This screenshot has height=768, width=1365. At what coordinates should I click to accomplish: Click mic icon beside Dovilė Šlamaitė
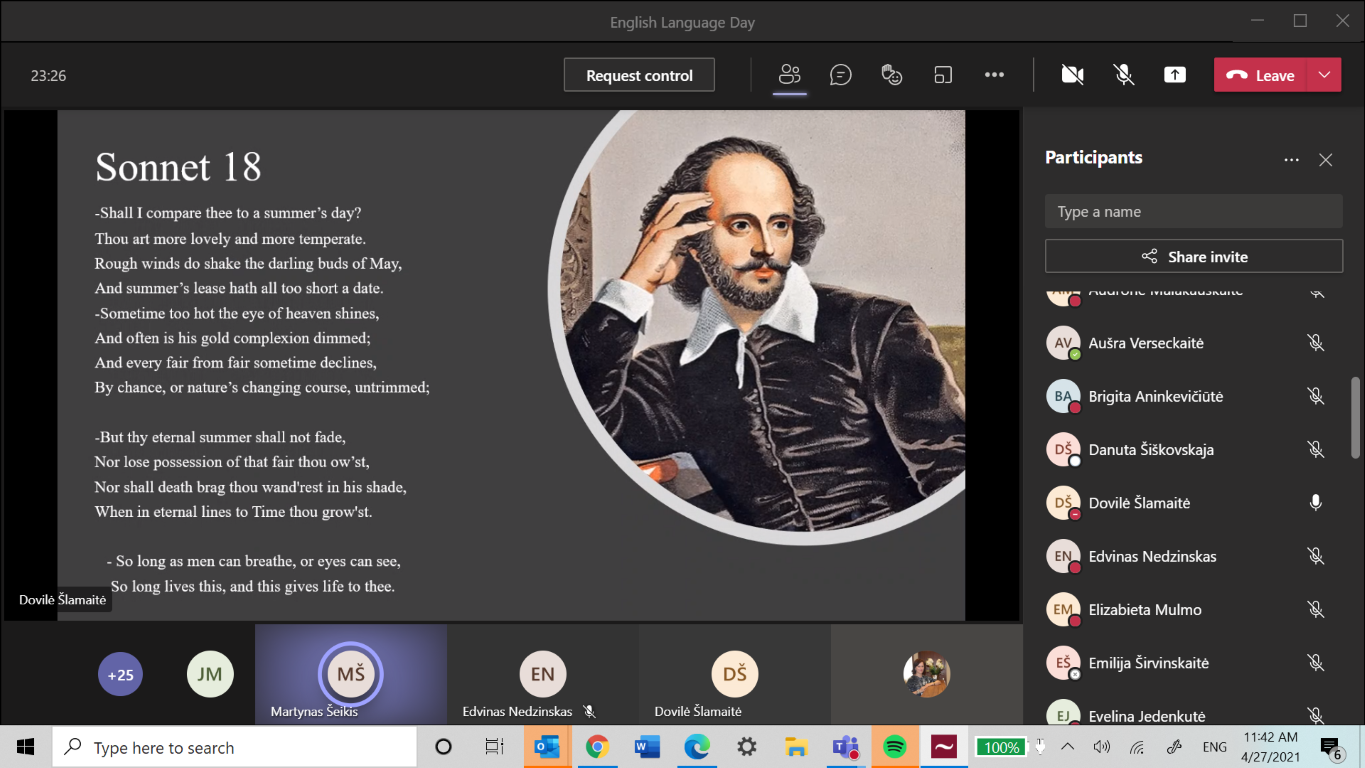pyautogui.click(x=1316, y=503)
